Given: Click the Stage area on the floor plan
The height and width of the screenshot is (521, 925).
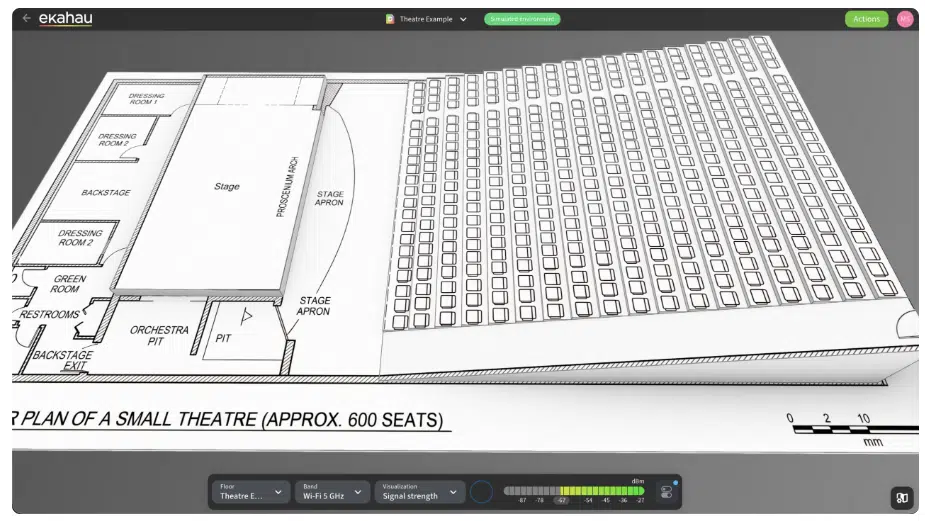Looking at the screenshot, I should tap(227, 186).
